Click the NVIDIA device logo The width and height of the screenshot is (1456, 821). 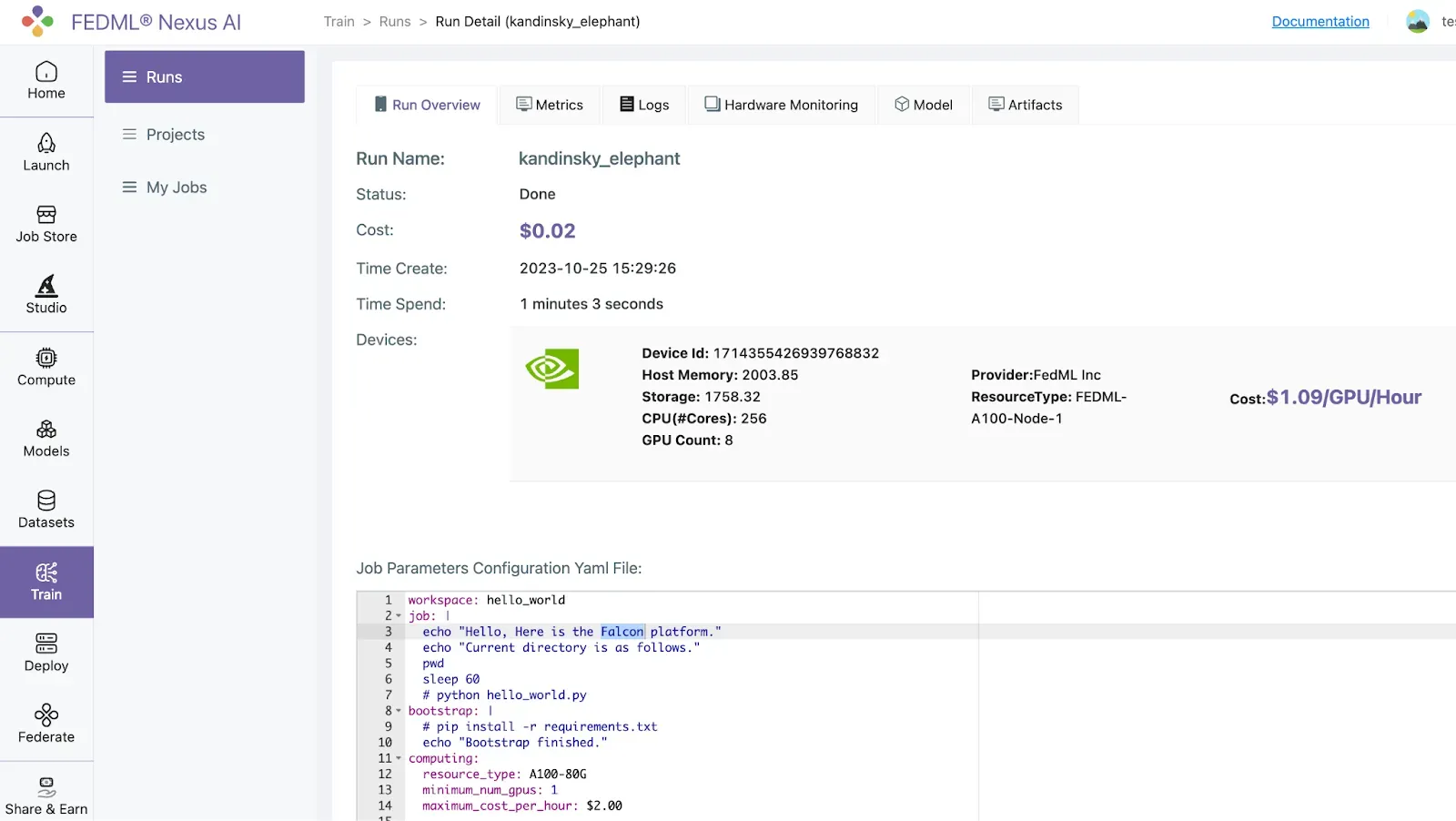point(552,369)
